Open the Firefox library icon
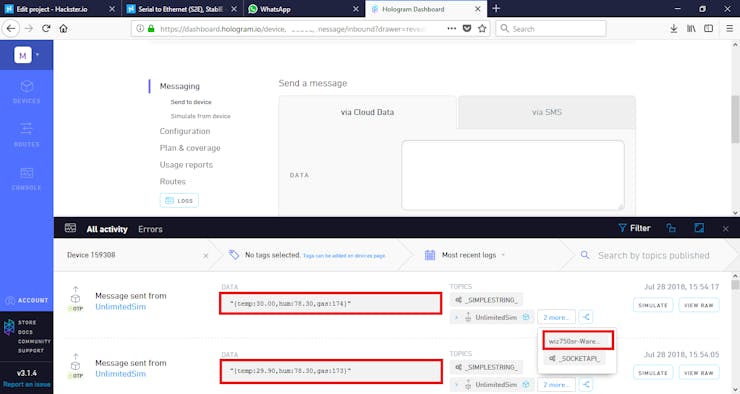740x394 pixels. [691, 28]
